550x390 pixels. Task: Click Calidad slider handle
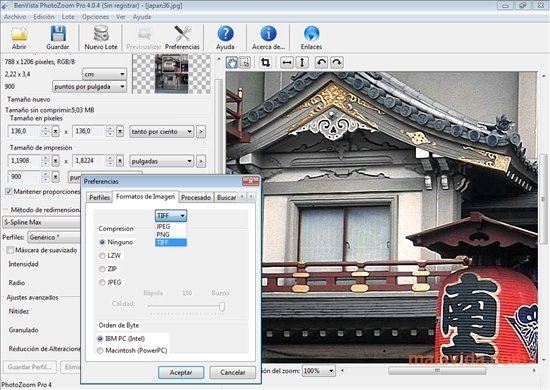(222, 307)
